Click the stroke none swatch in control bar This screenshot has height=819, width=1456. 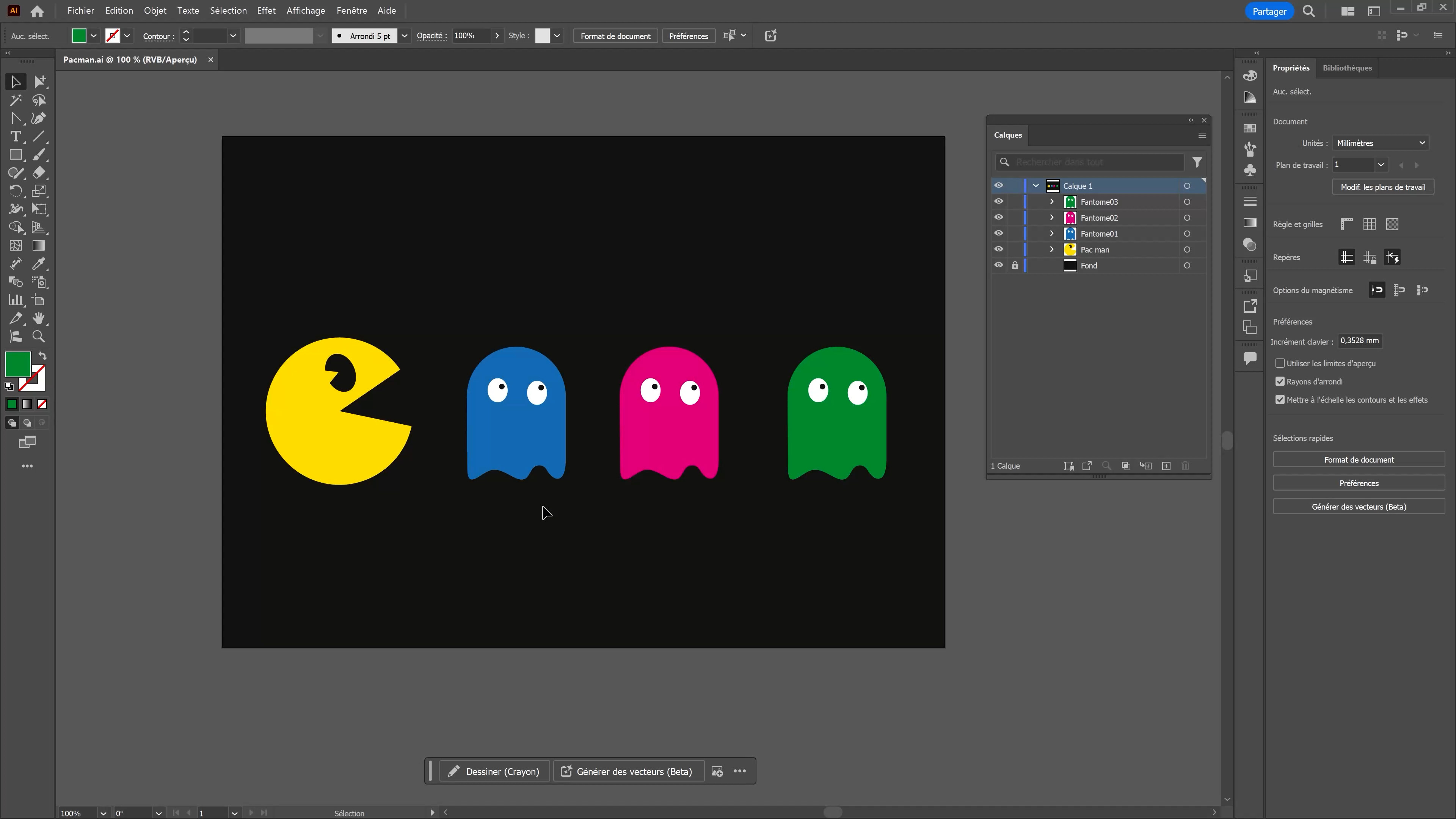coord(112,36)
